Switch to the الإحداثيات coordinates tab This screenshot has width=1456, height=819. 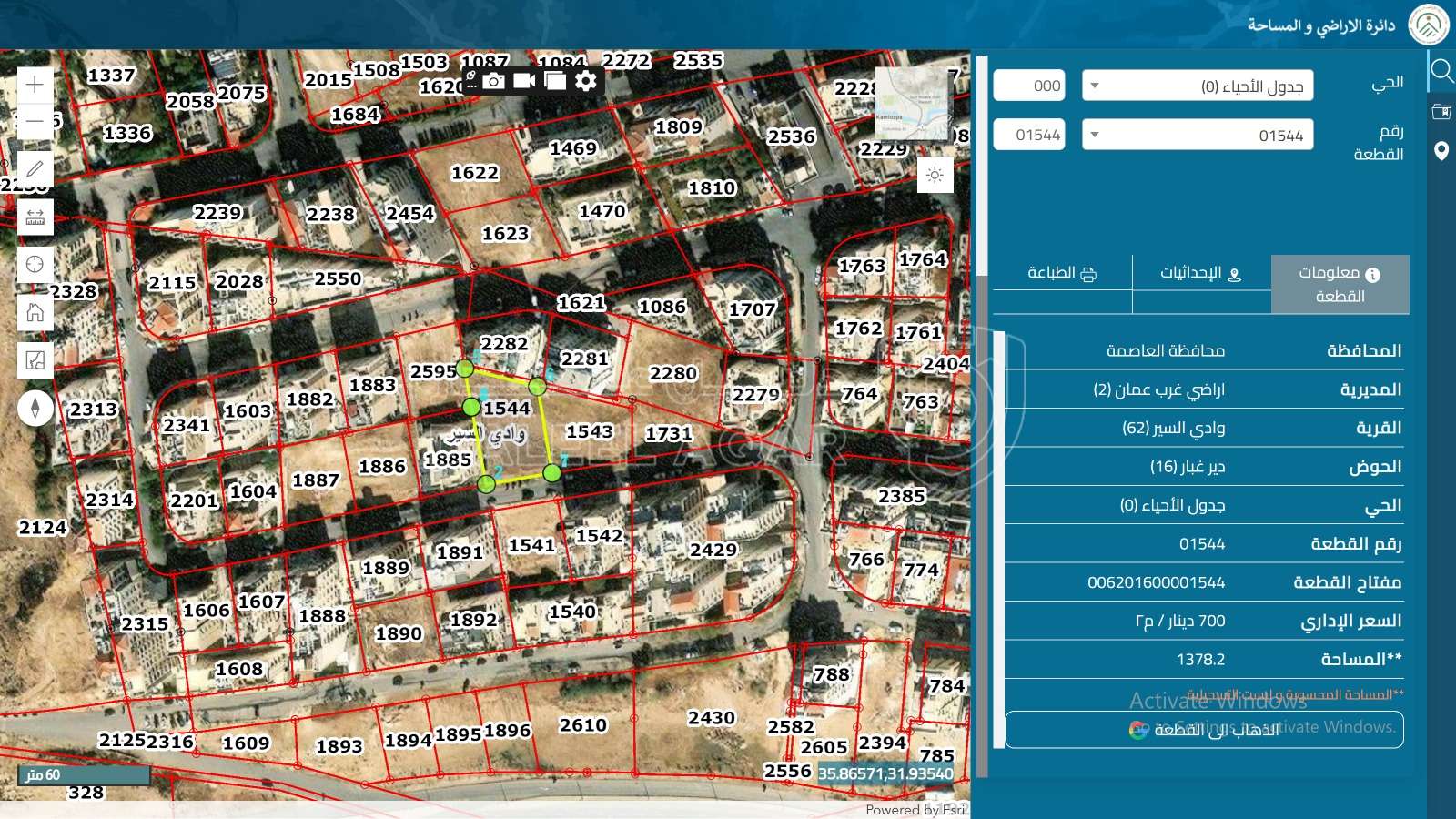coord(1200,273)
